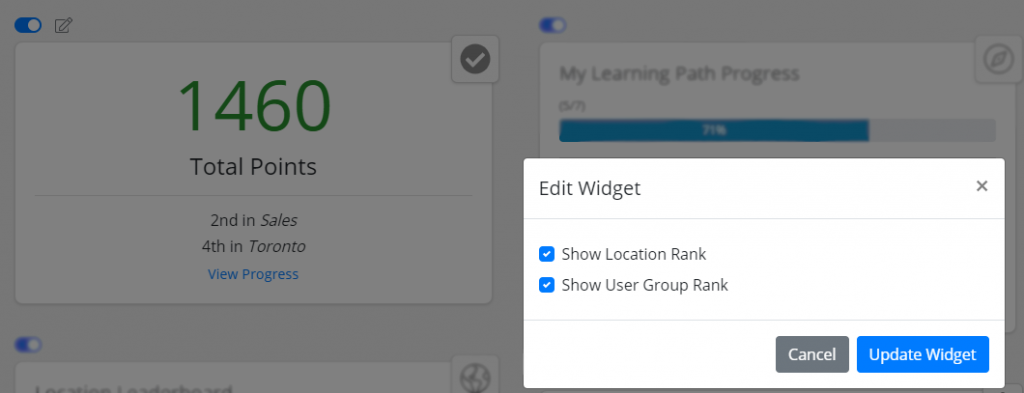Click the pencil edit icon above Total Points
The height and width of the screenshot is (393, 1024).
click(x=63, y=25)
